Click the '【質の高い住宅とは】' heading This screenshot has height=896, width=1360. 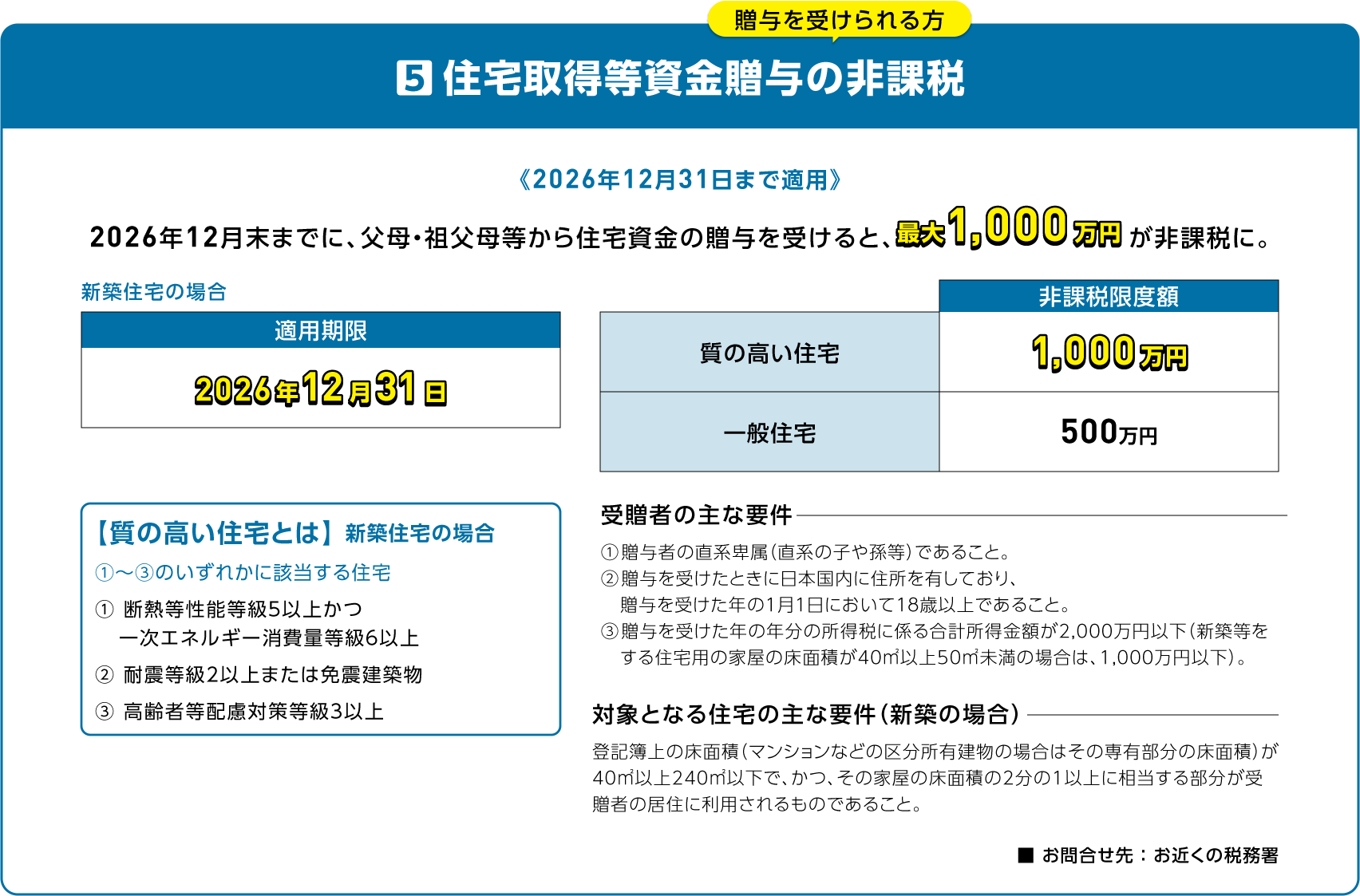213,533
